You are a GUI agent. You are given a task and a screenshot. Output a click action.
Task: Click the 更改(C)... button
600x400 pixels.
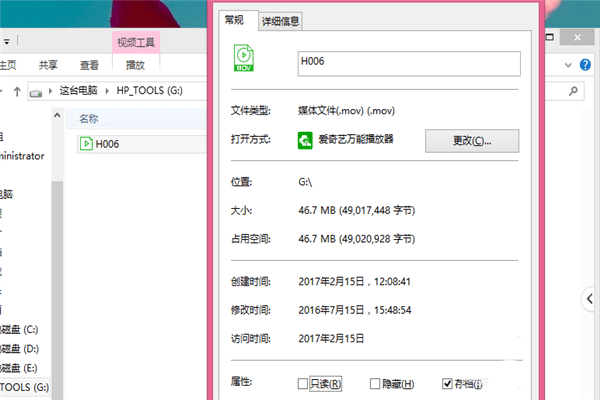472,140
